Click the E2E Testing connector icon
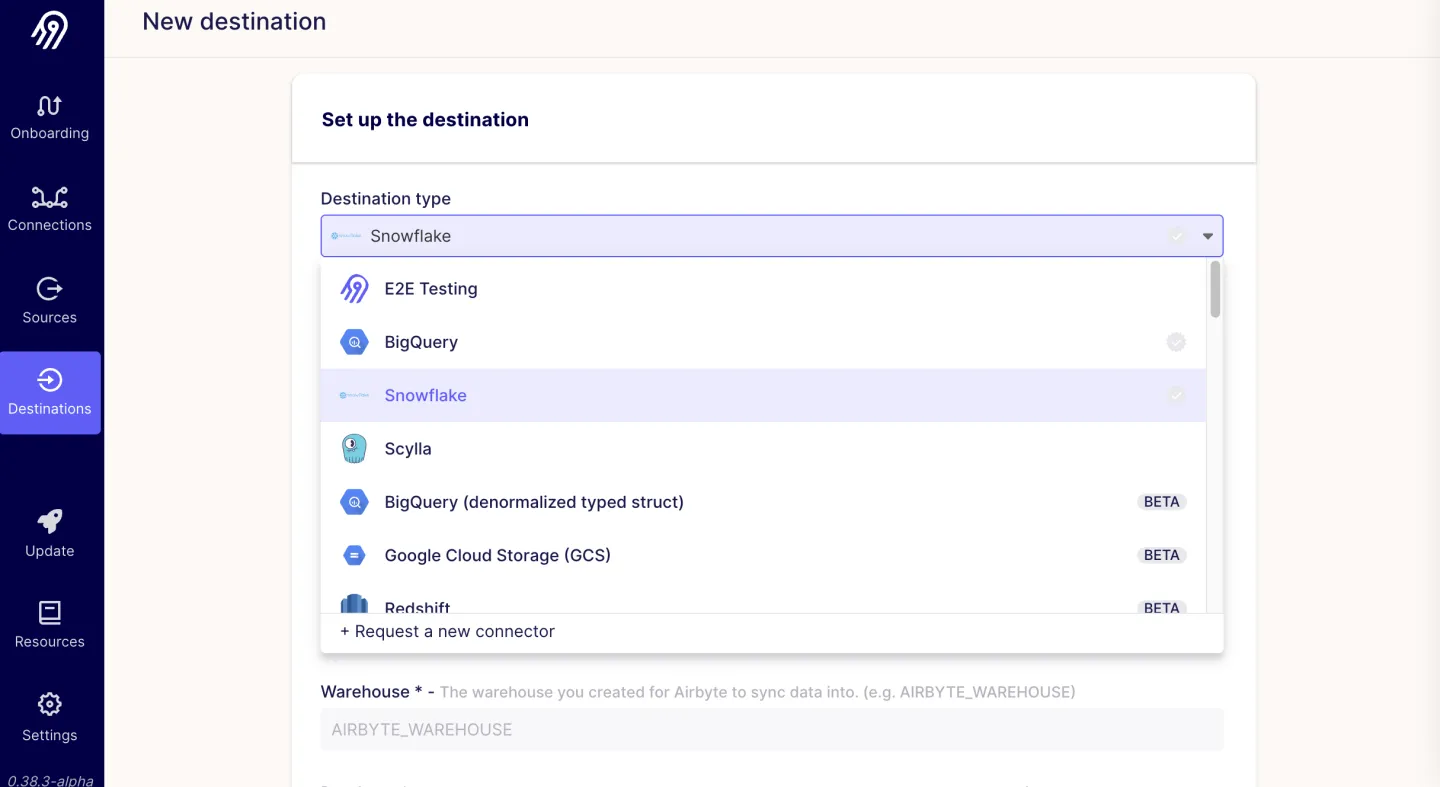The image size is (1440, 787). tap(354, 289)
